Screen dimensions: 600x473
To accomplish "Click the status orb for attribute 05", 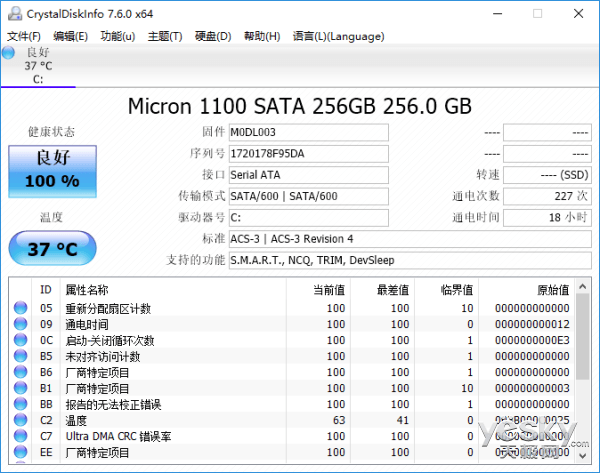I will click(20, 308).
